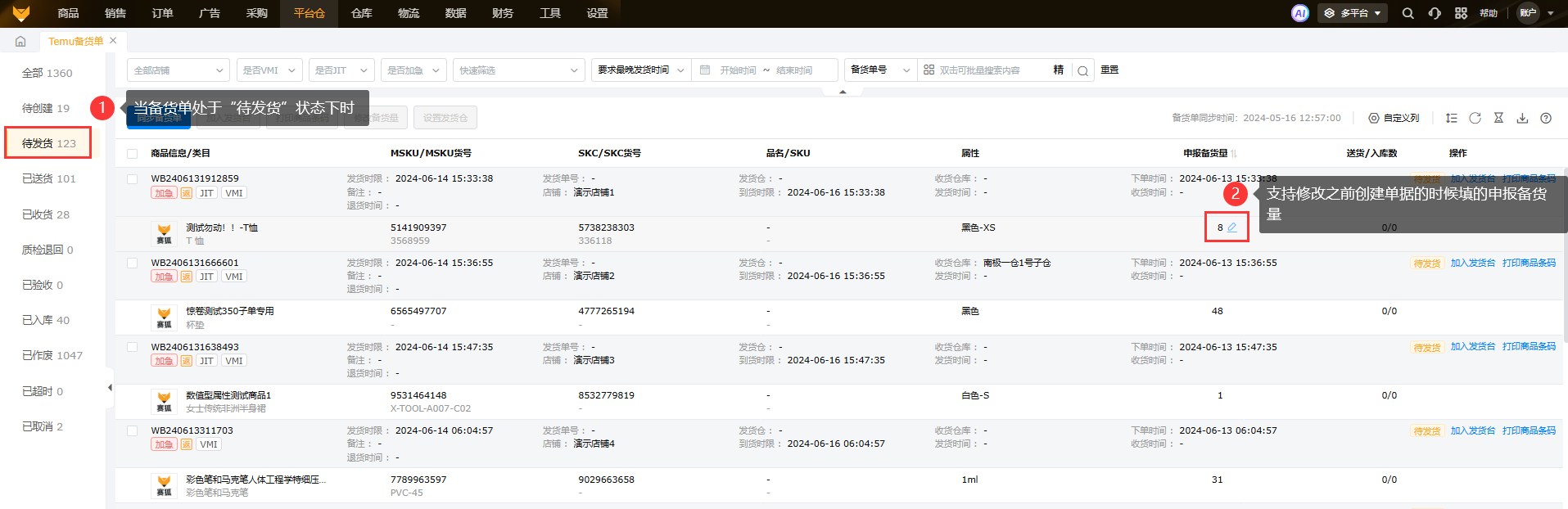Adjust row height with line-spacing icon
This screenshot has width=1568, height=509.
[1452, 118]
